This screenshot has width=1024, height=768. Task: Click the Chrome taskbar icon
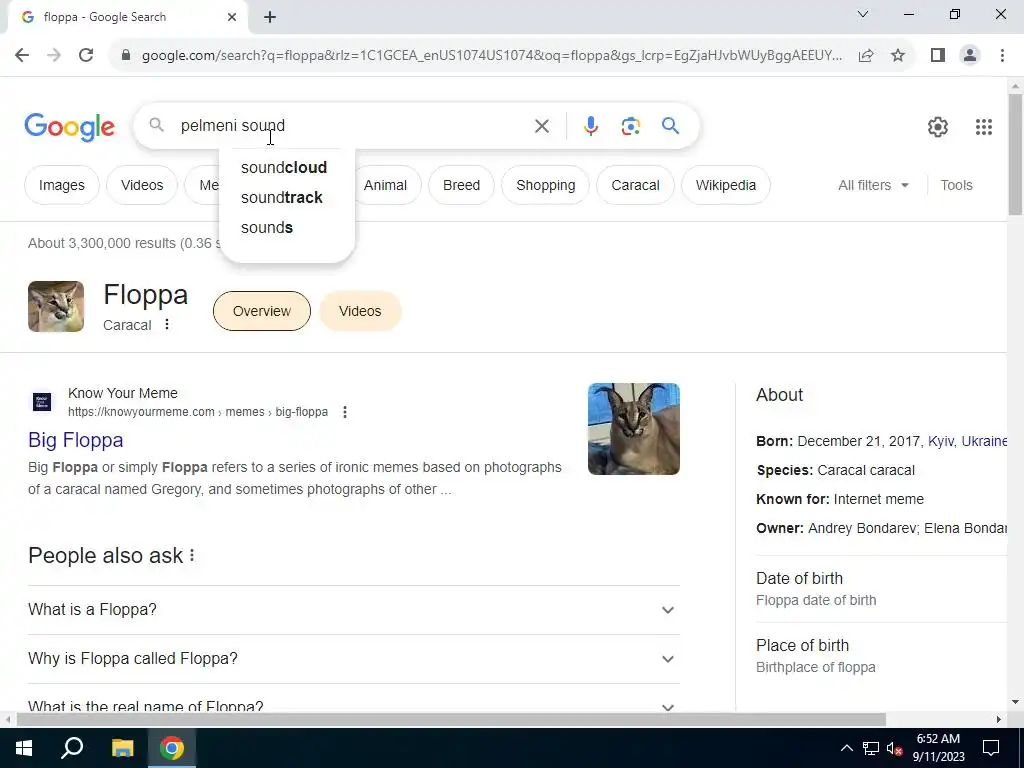click(172, 748)
